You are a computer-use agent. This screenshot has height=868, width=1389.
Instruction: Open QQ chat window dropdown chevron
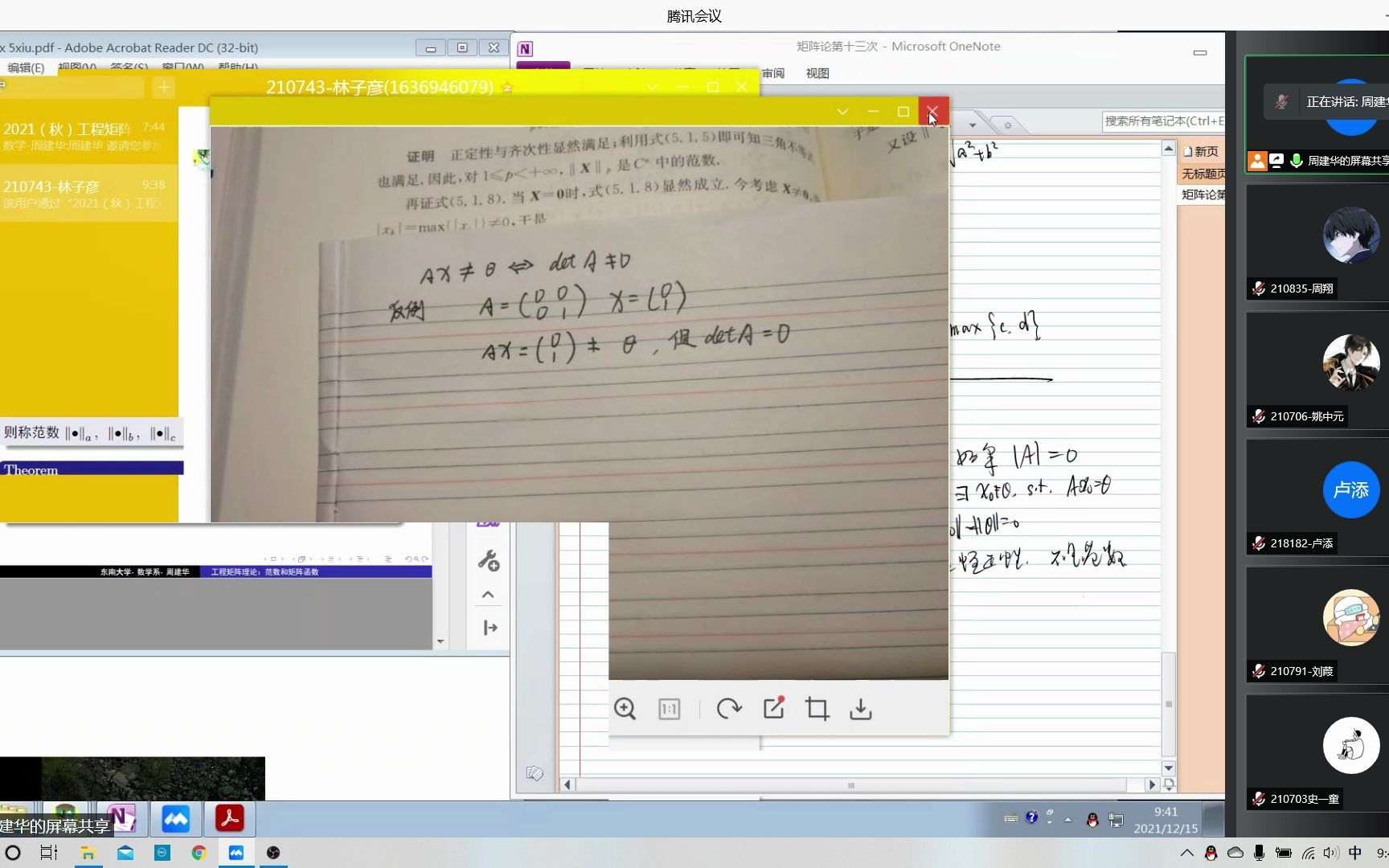[x=652, y=87]
